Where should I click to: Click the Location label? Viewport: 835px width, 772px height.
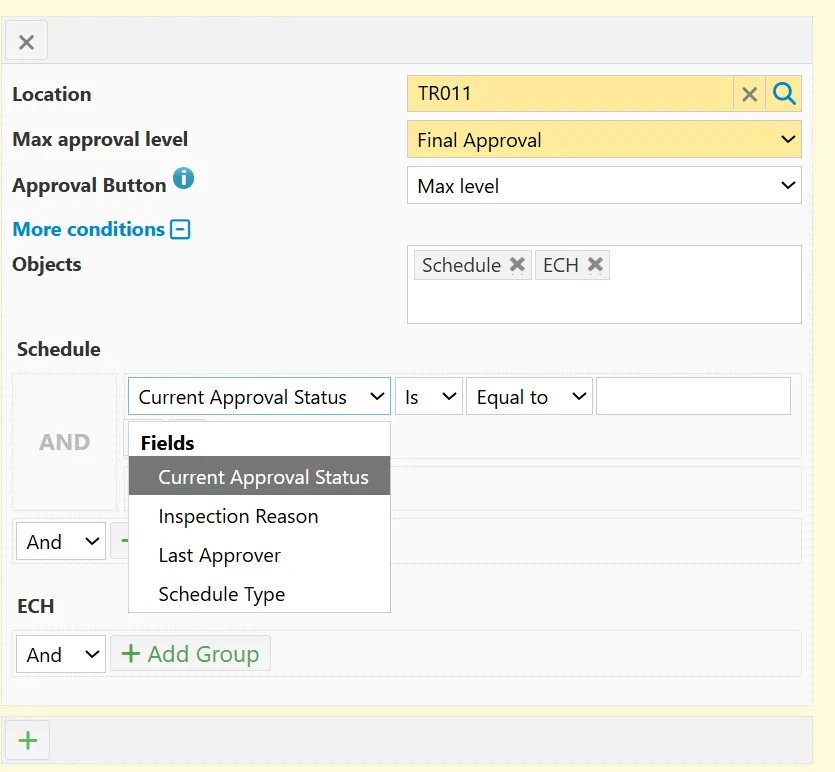[52, 94]
